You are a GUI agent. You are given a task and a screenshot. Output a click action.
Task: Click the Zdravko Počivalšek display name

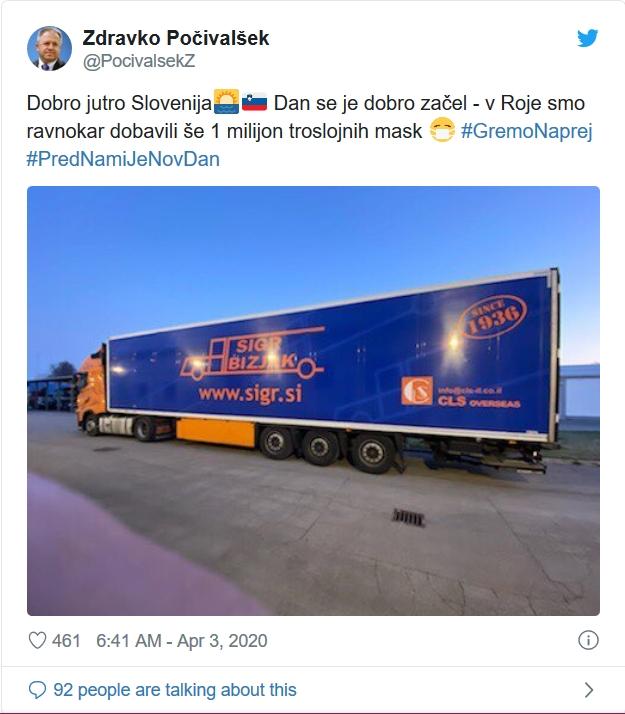click(x=176, y=38)
